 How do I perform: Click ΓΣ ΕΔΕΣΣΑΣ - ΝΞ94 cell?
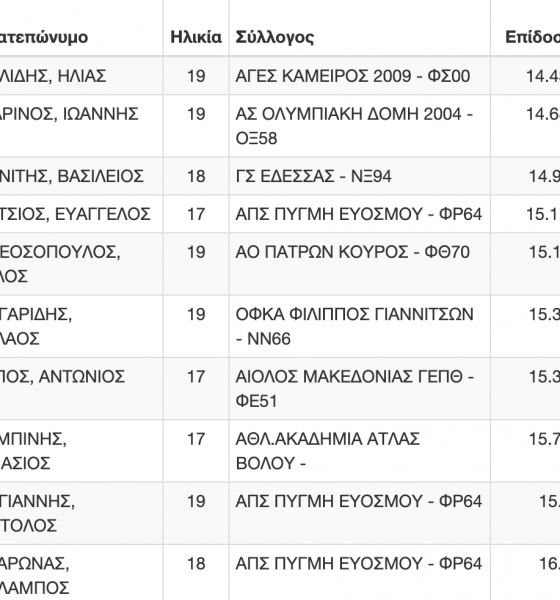[313, 176]
